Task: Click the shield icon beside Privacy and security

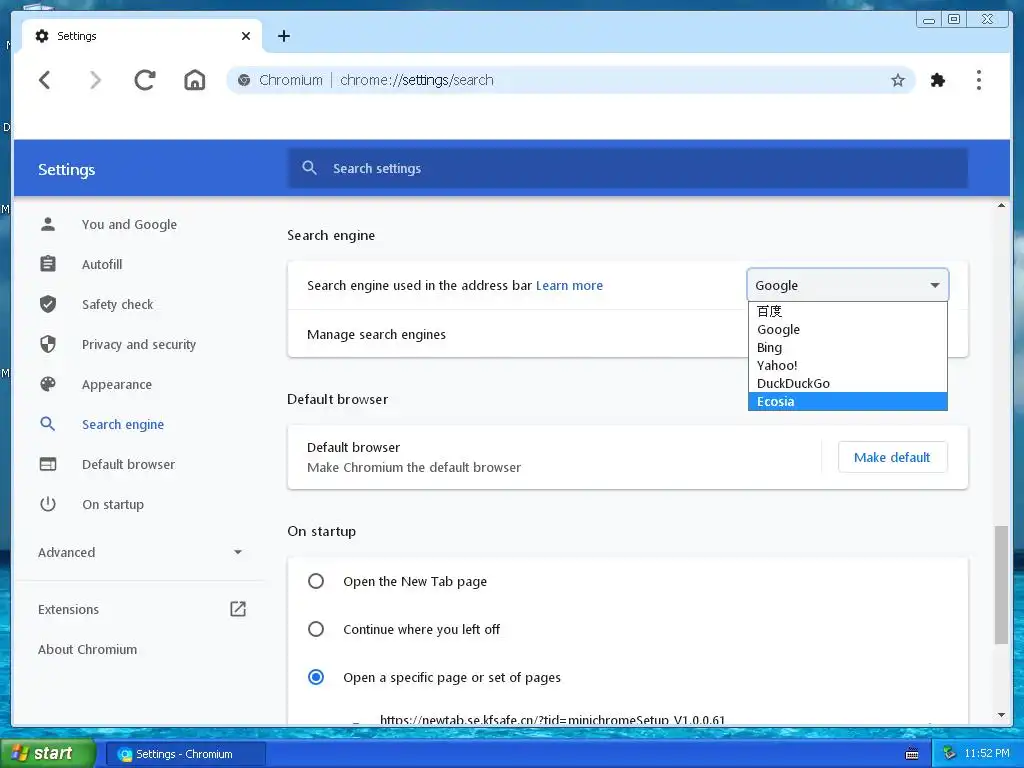Action: tap(48, 344)
